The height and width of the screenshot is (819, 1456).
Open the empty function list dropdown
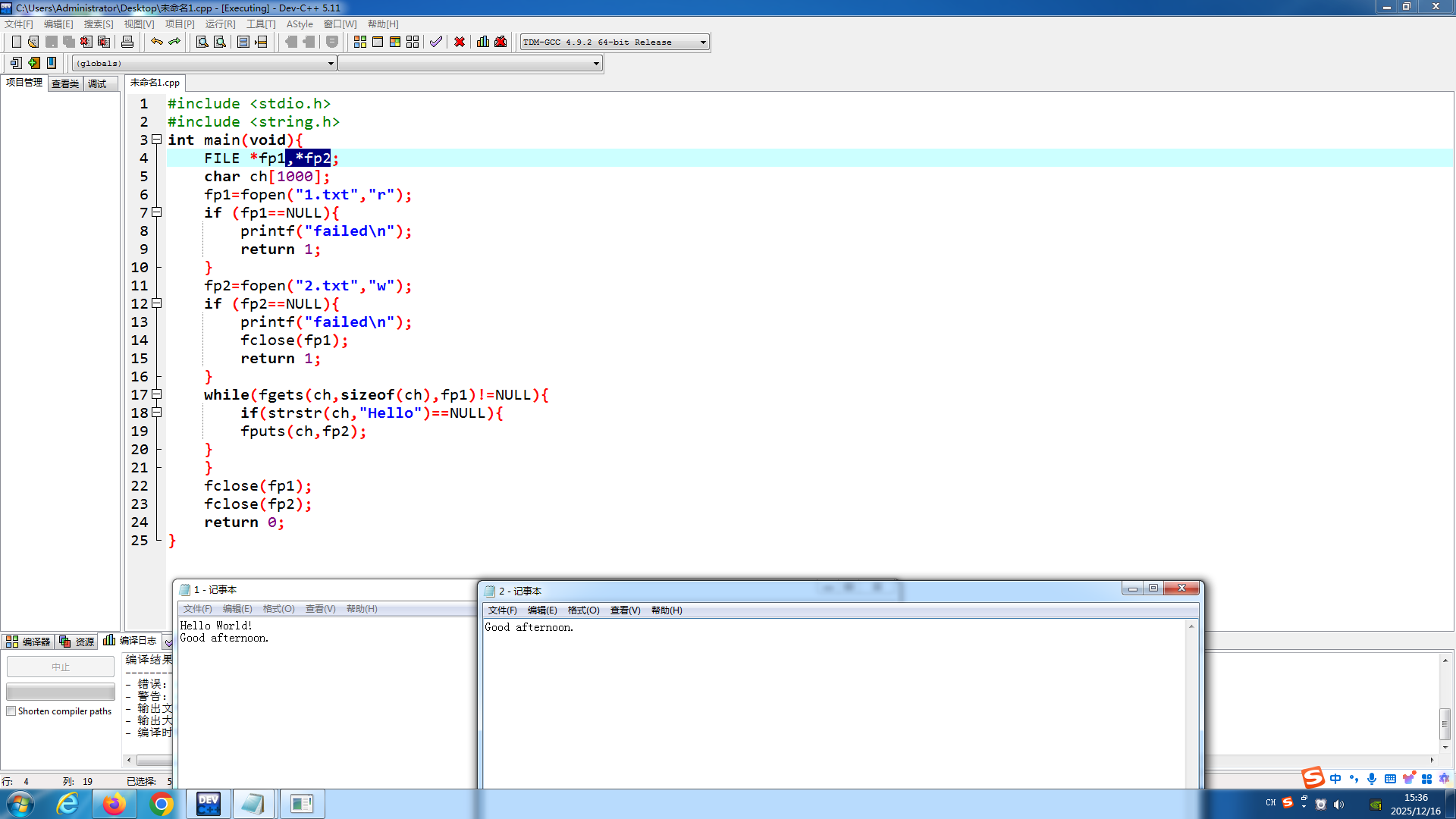pyautogui.click(x=596, y=64)
